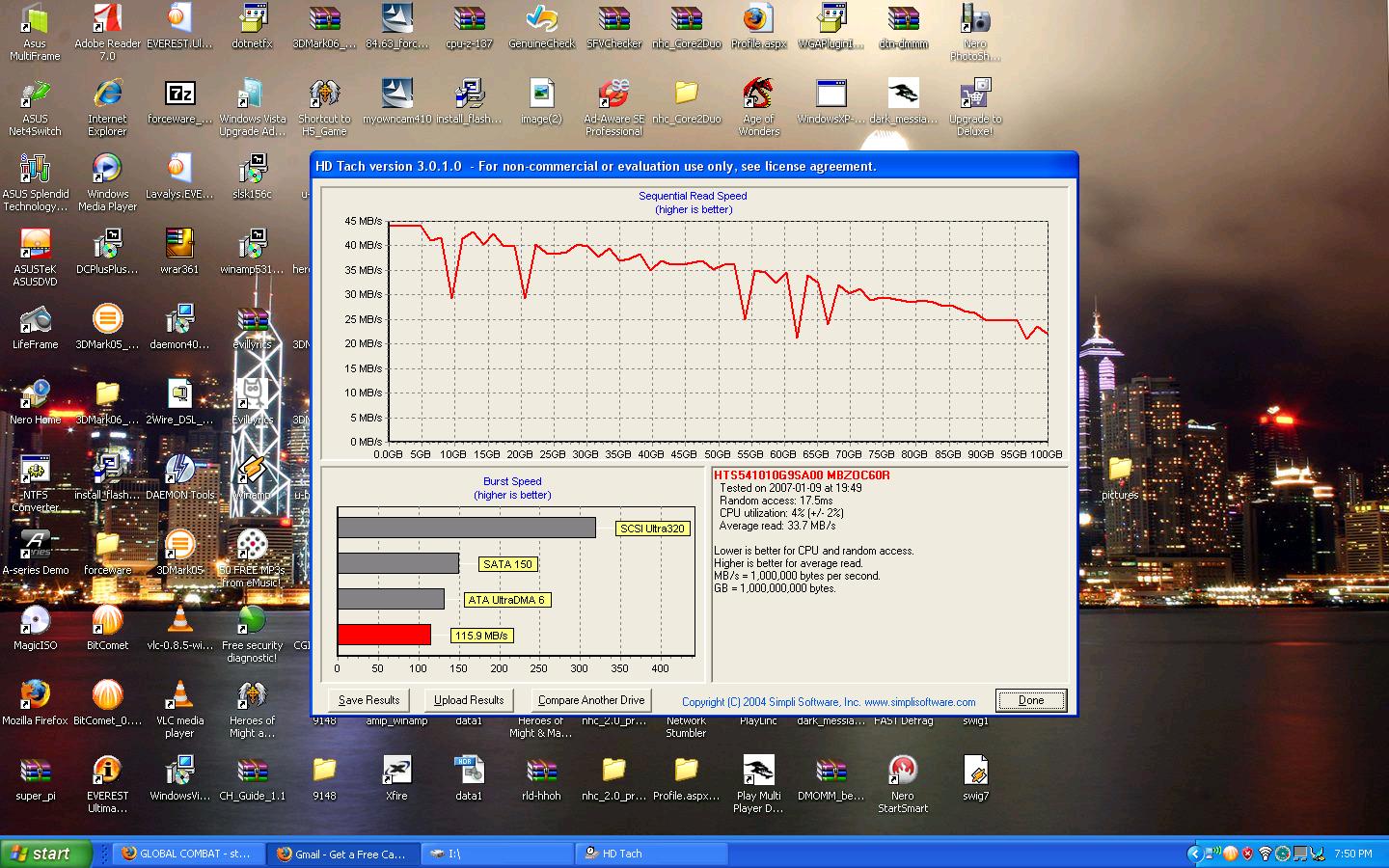Viewport: 1389px width, 868px height.
Task: Select the wrar361 installer icon
Action: 179,252
